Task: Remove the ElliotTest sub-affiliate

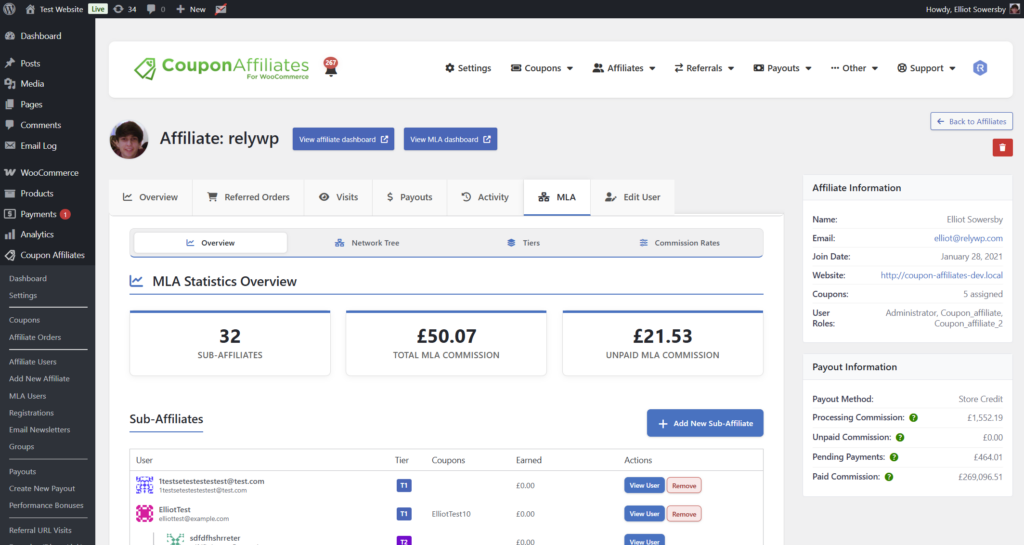Action: pyautogui.click(x=684, y=514)
